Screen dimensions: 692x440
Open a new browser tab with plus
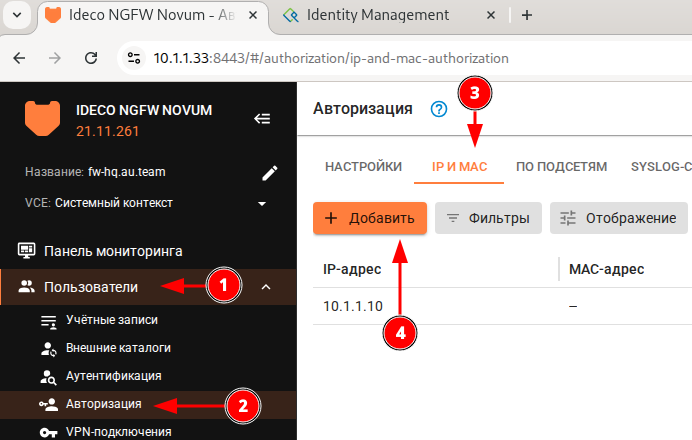527,15
